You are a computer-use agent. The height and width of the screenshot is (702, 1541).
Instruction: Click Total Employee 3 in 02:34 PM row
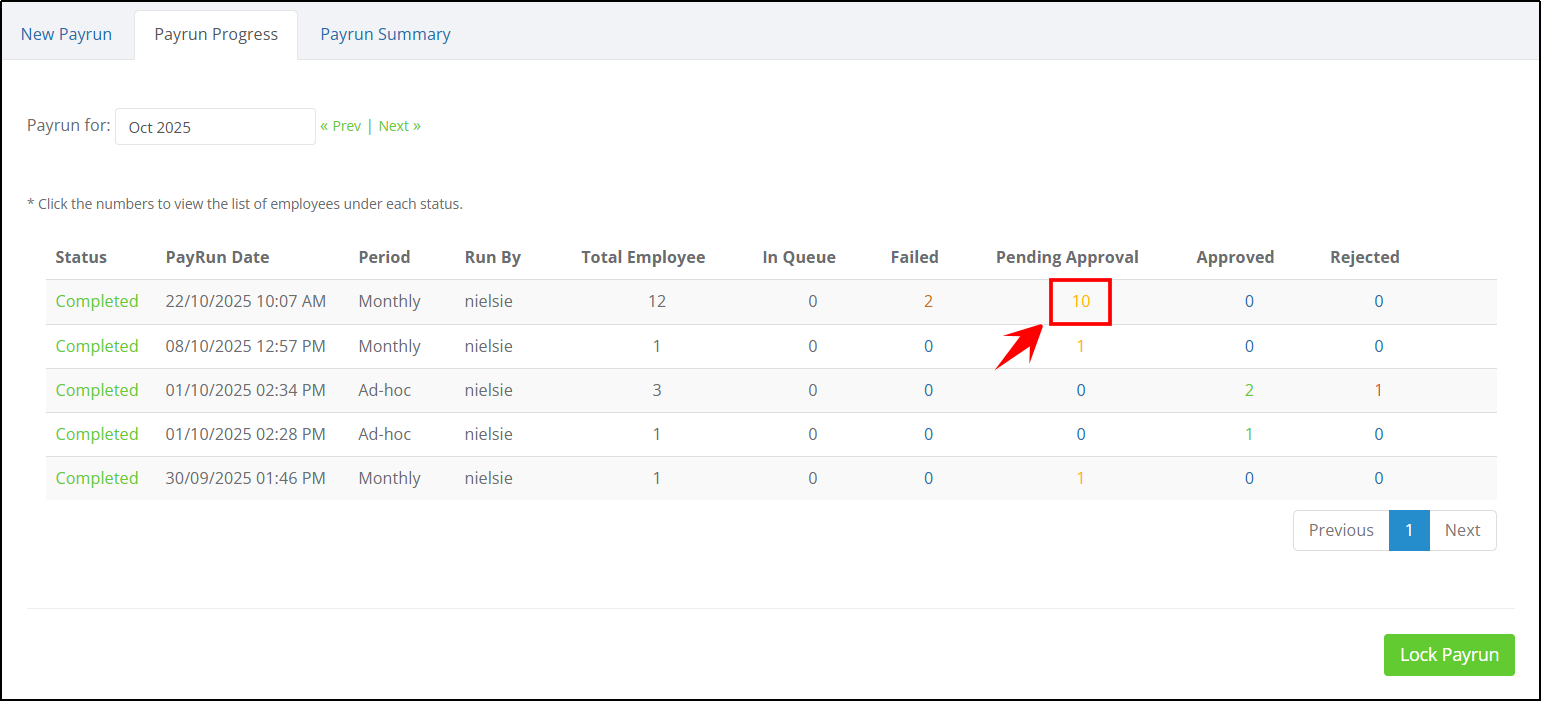click(x=657, y=390)
